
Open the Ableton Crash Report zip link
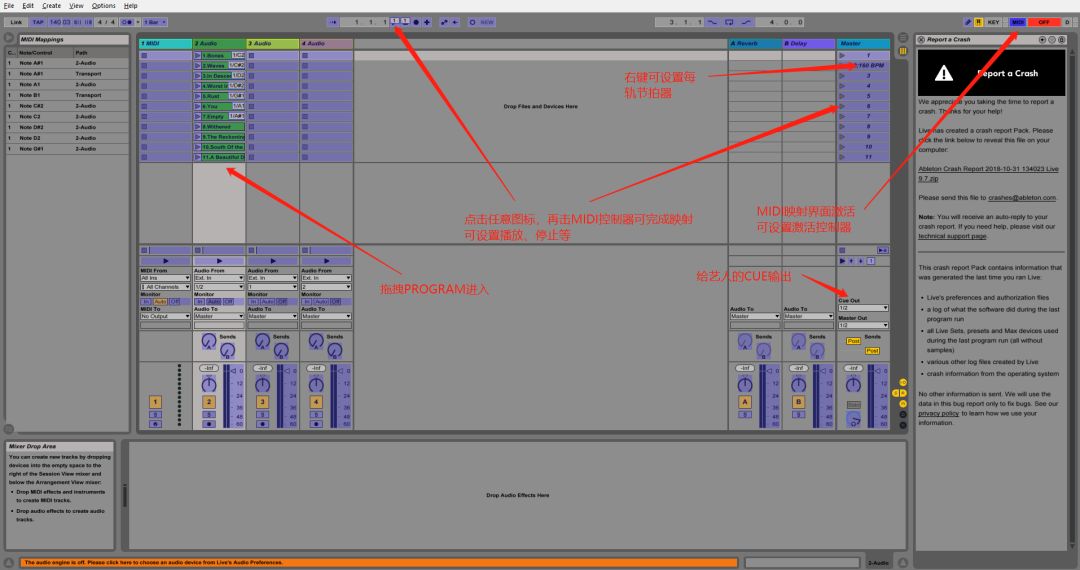[x=988, y=173]
